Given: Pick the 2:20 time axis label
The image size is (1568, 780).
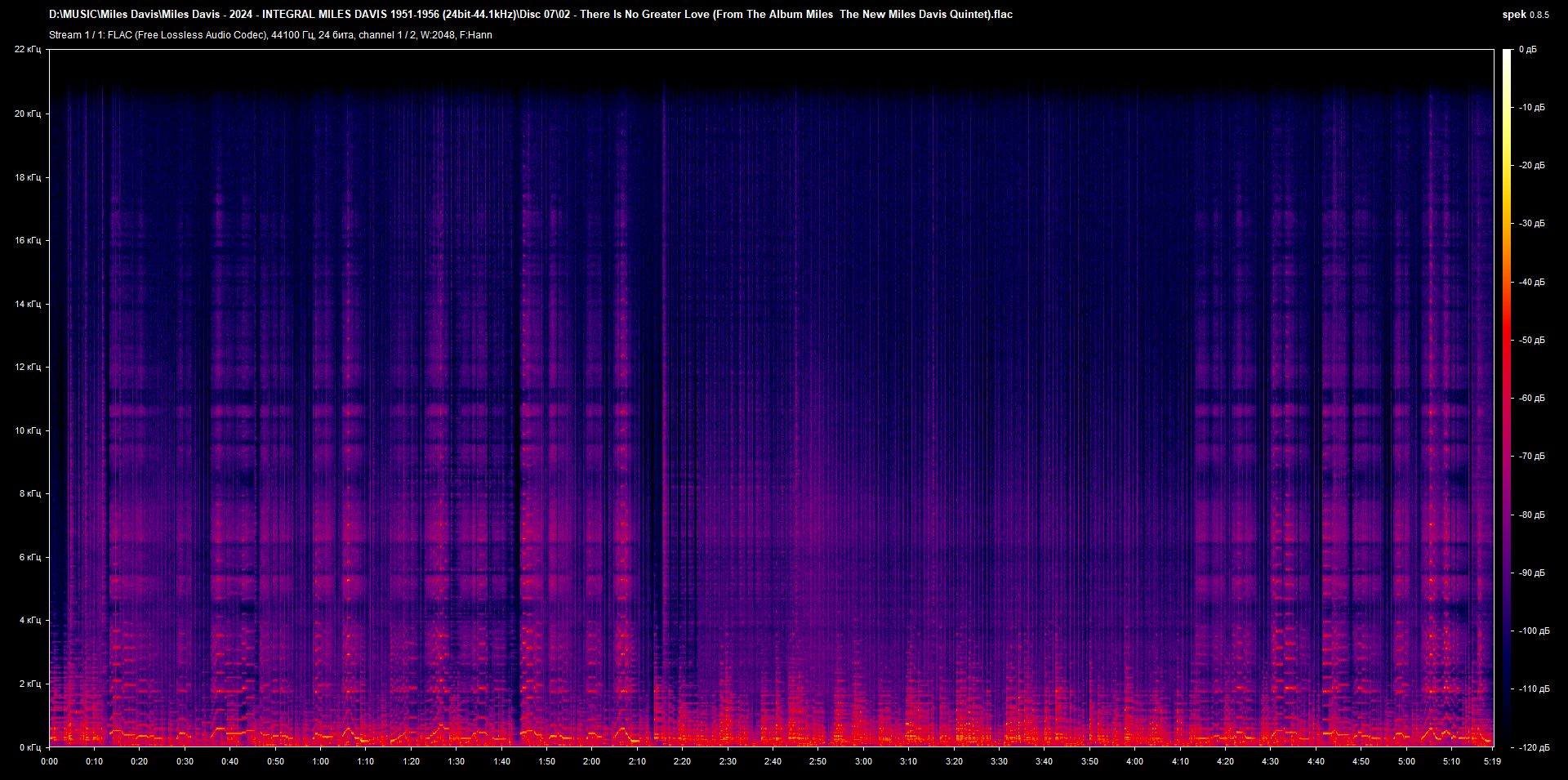Looking at the screenshot, I should (683, 761).
